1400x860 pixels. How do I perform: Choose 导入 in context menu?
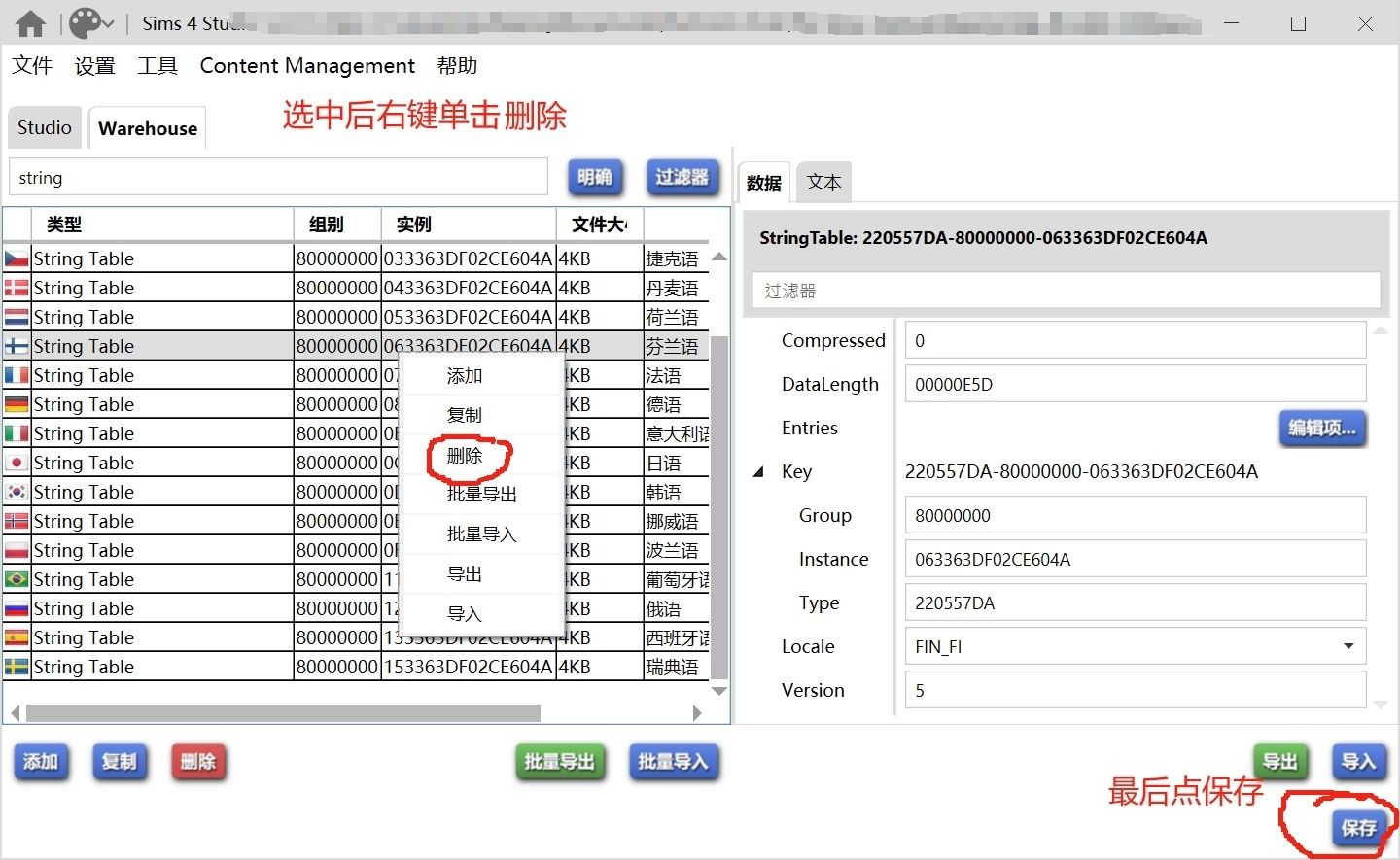pyautogui.click(x=482, y=613)
